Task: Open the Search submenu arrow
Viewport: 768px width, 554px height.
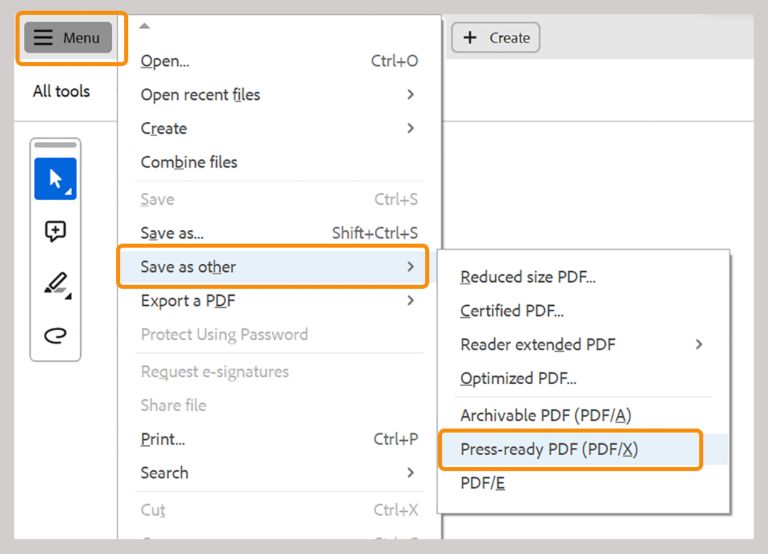Action: [x=410, y=472]
